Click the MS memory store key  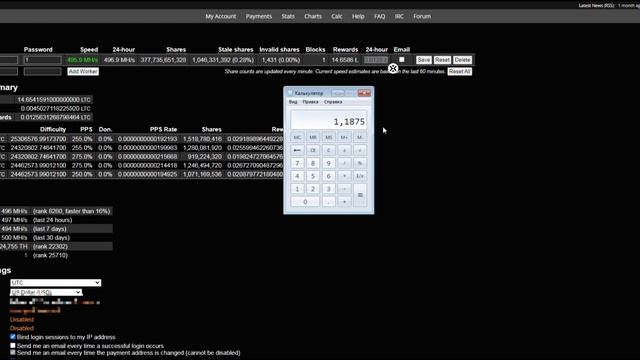[x=329, y=138]
